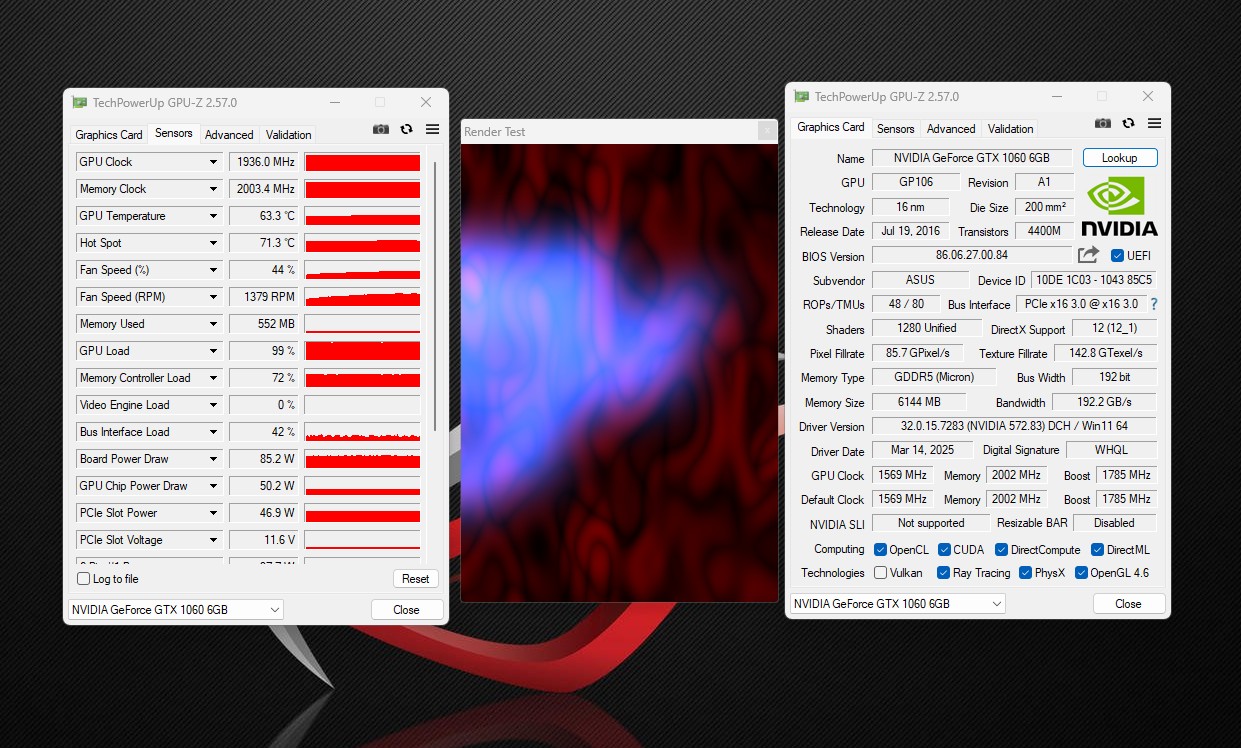Viewport: 1241px width, 748px height.
Task: Open the Validation tab in the left GPU-Z window
Action: point(289,135)
